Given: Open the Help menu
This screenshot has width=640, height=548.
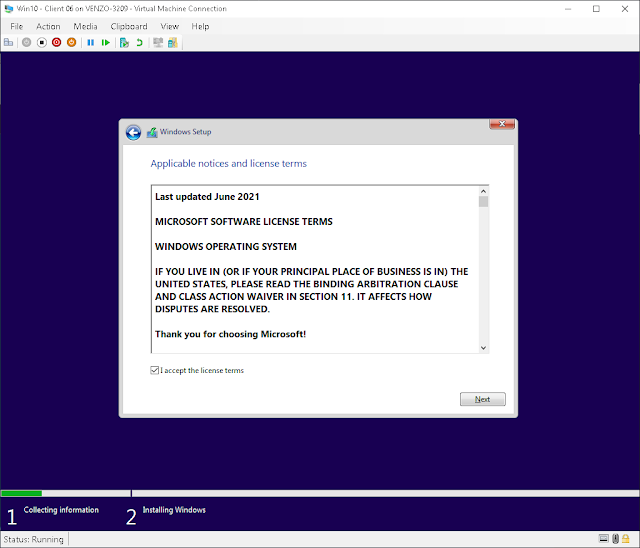Looking at the screenshot, I should pos(200,27).
